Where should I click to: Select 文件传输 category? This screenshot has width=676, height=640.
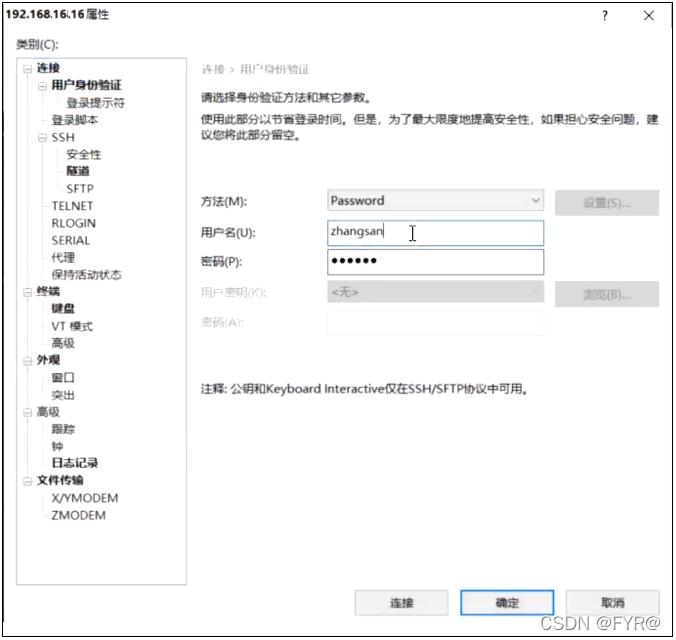click(x=60, y=480)
